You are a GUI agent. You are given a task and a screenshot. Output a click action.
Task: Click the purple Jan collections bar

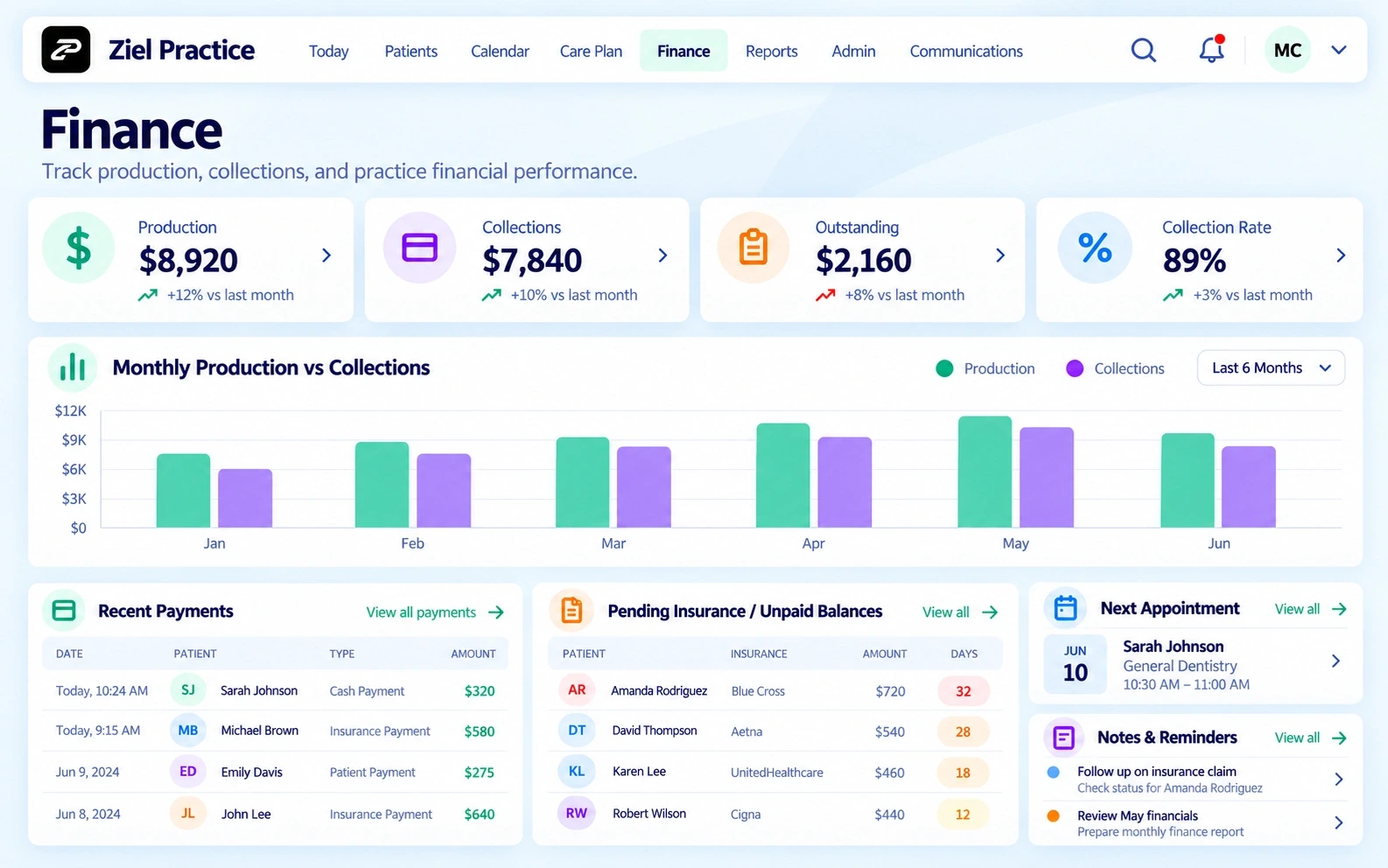coord(245,498)
